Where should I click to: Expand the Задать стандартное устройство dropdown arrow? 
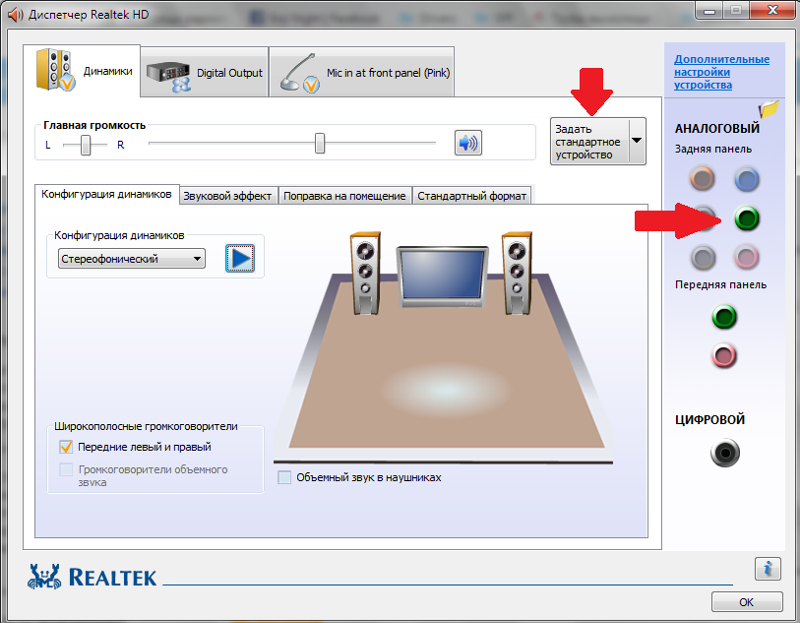[637, 141]
